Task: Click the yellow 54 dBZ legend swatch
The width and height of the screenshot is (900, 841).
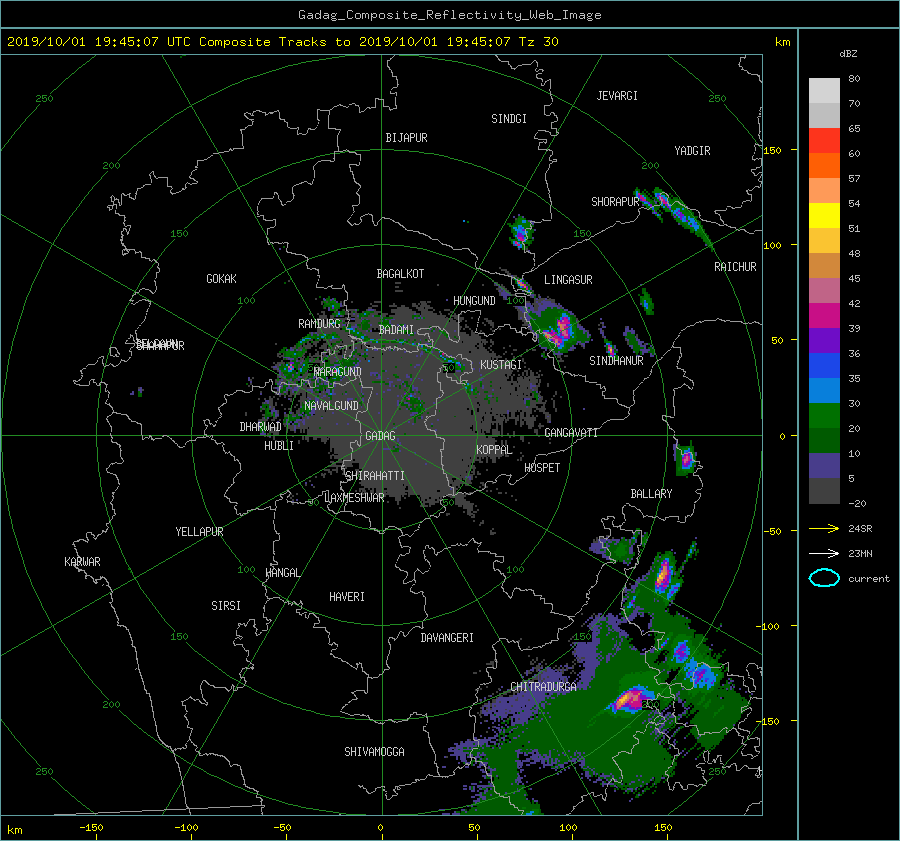Action: [x=824, y=215]
